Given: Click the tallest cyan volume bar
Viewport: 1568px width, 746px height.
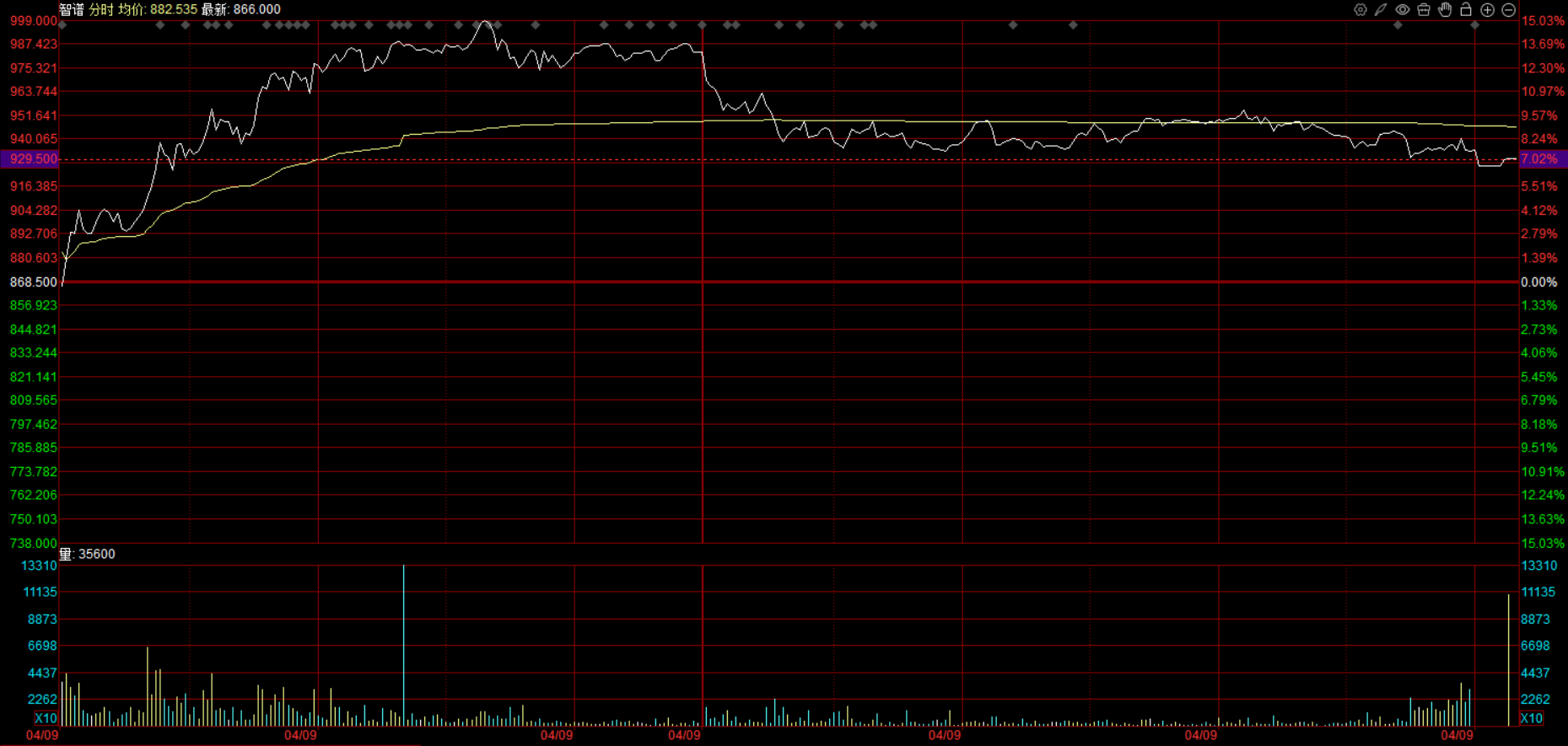Looking at the screenshot, I should click(x=403, y=645).
